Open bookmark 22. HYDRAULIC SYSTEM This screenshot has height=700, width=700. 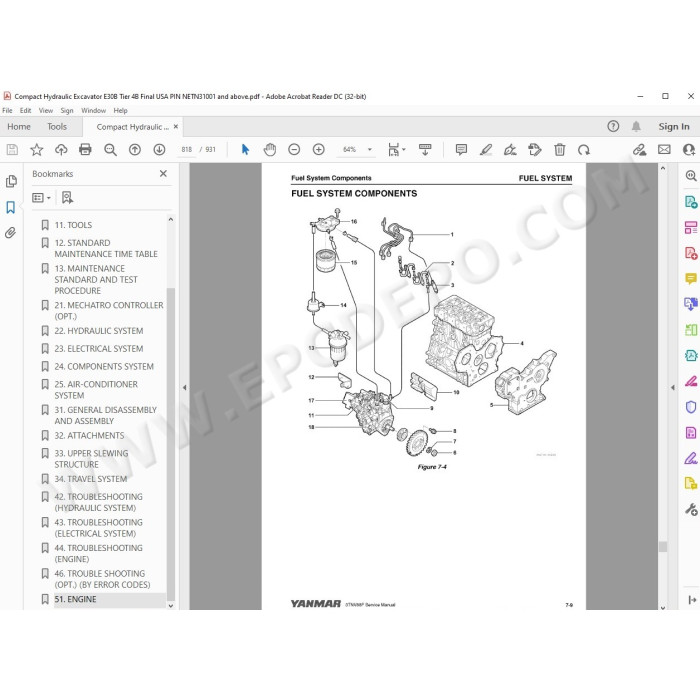pyautogui.click(x=99, y=331)
